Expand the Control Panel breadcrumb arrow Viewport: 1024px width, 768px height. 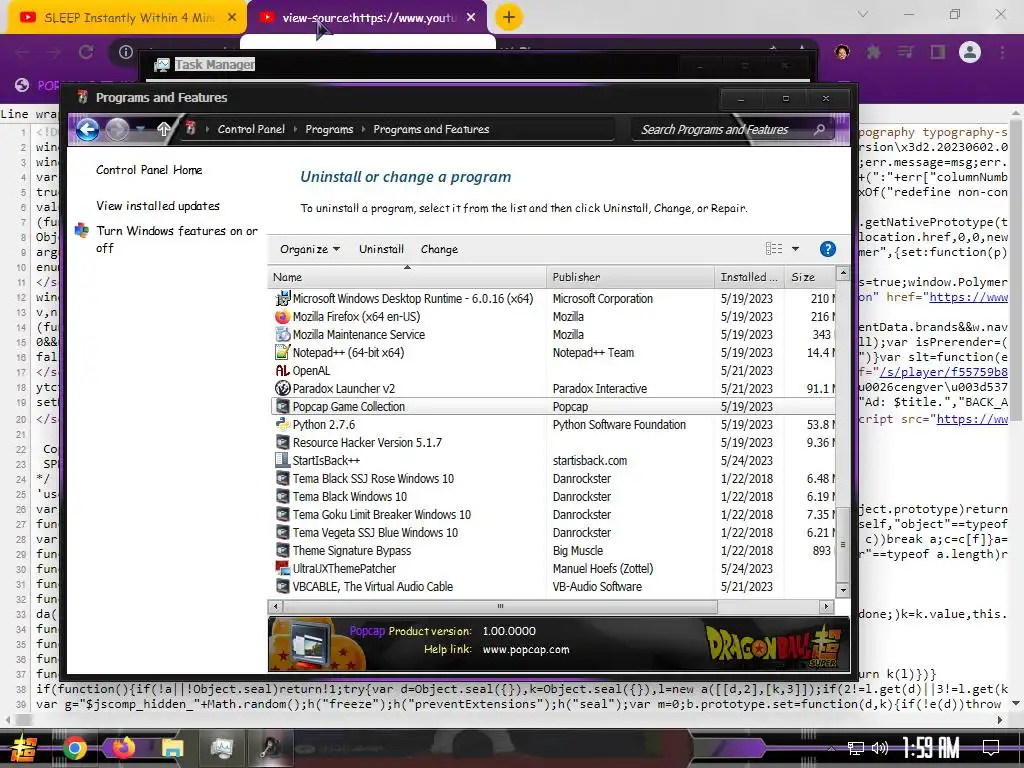click(295, 129)
